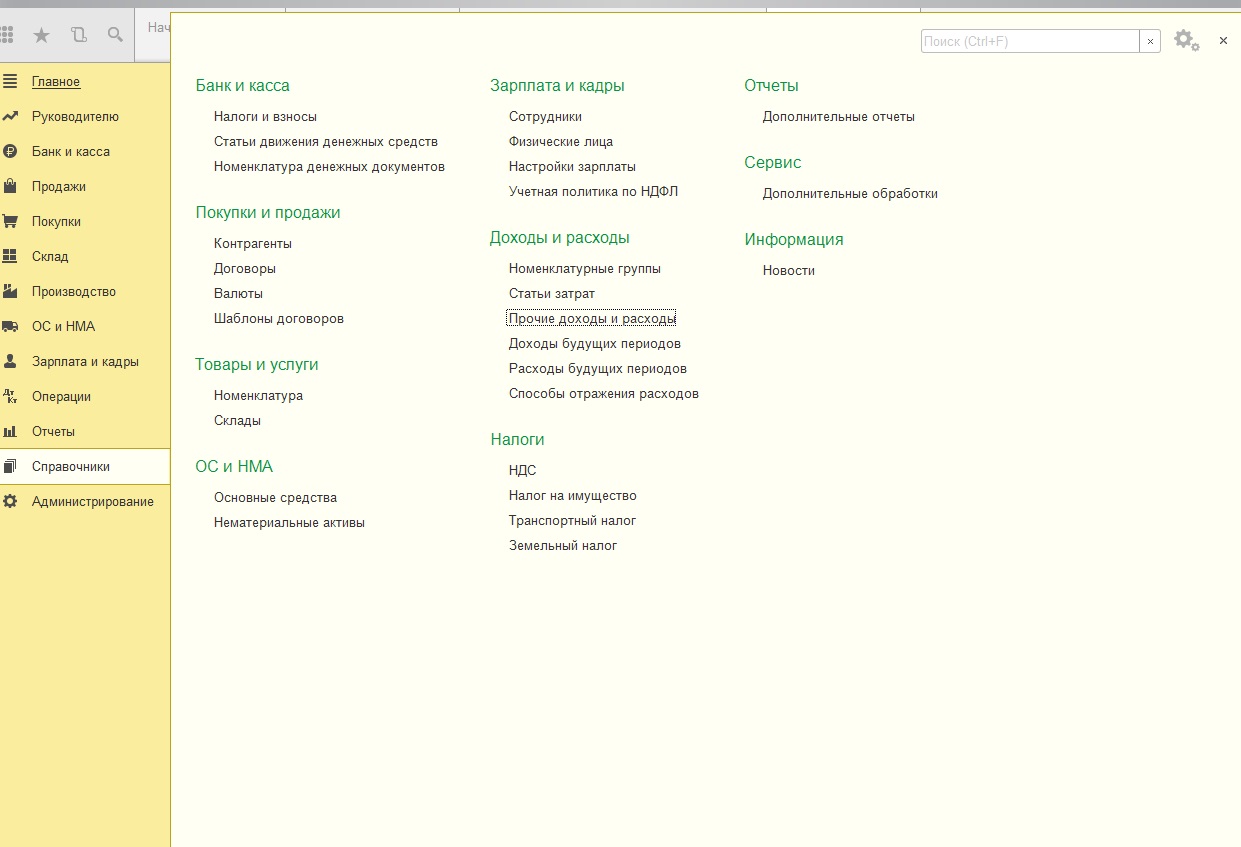Open Налог на имущество
1241x847 pixels.
point(573,496)
